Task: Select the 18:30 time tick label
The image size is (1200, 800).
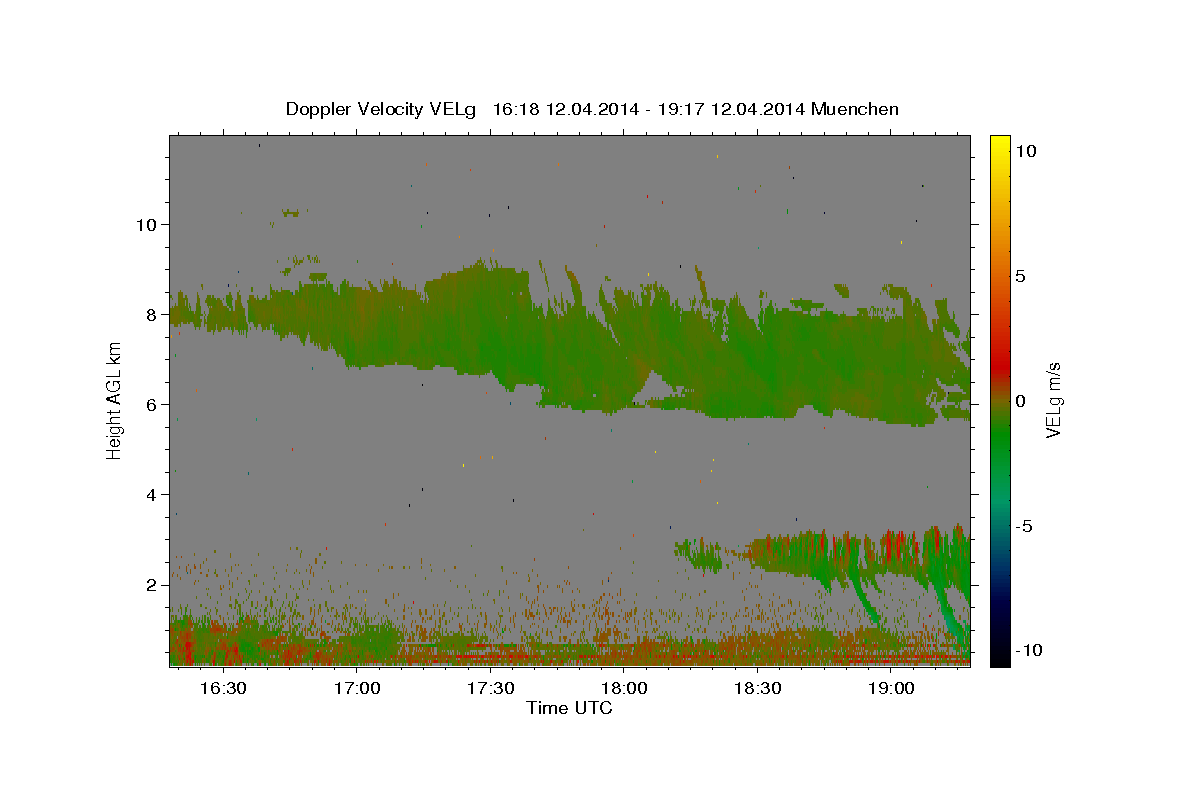Action: (x=757, y=689)
